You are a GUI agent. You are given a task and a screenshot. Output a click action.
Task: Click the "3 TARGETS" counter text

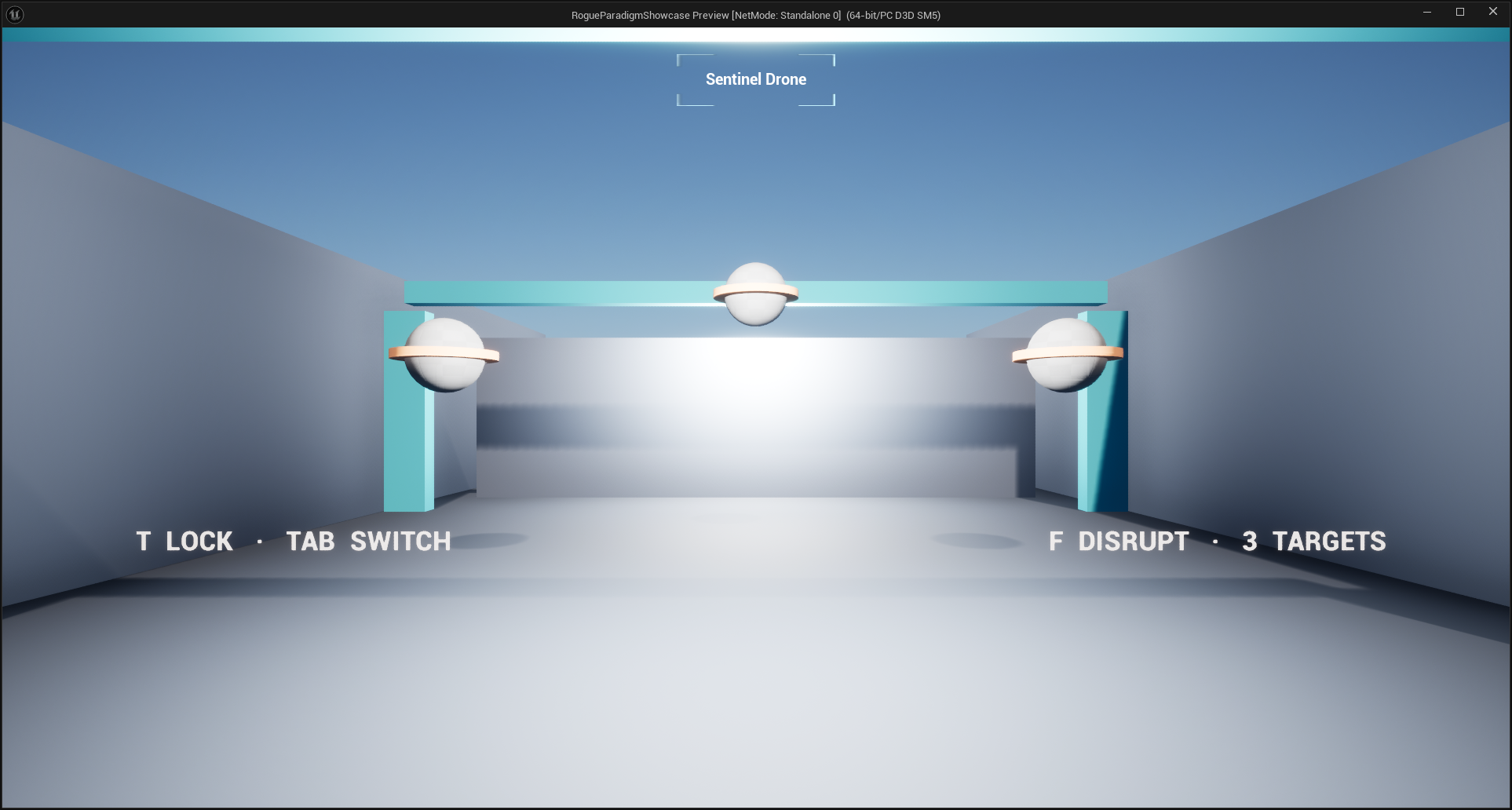coord(1314,542)
